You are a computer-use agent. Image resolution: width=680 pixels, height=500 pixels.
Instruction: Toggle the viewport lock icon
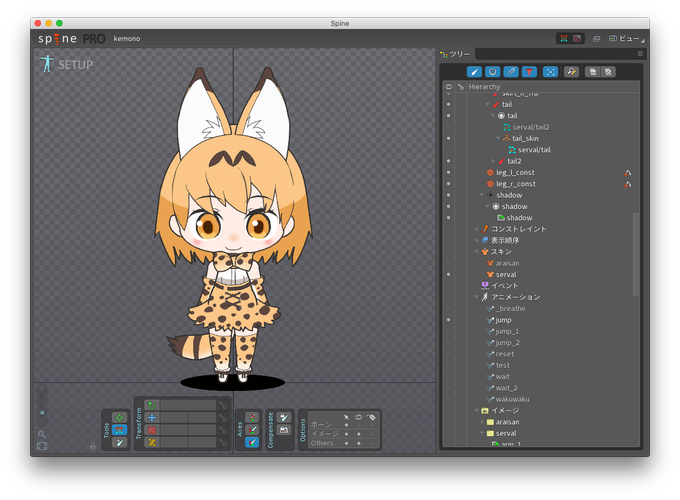(92, 446)
